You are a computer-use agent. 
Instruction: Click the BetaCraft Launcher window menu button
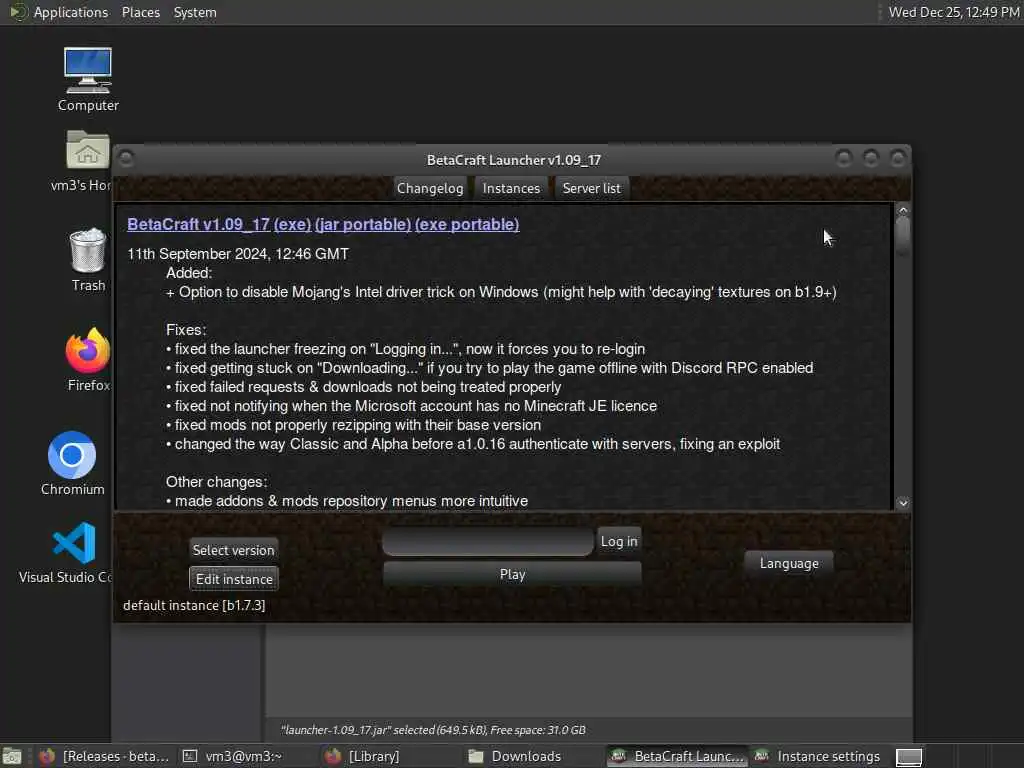(127, 158)
